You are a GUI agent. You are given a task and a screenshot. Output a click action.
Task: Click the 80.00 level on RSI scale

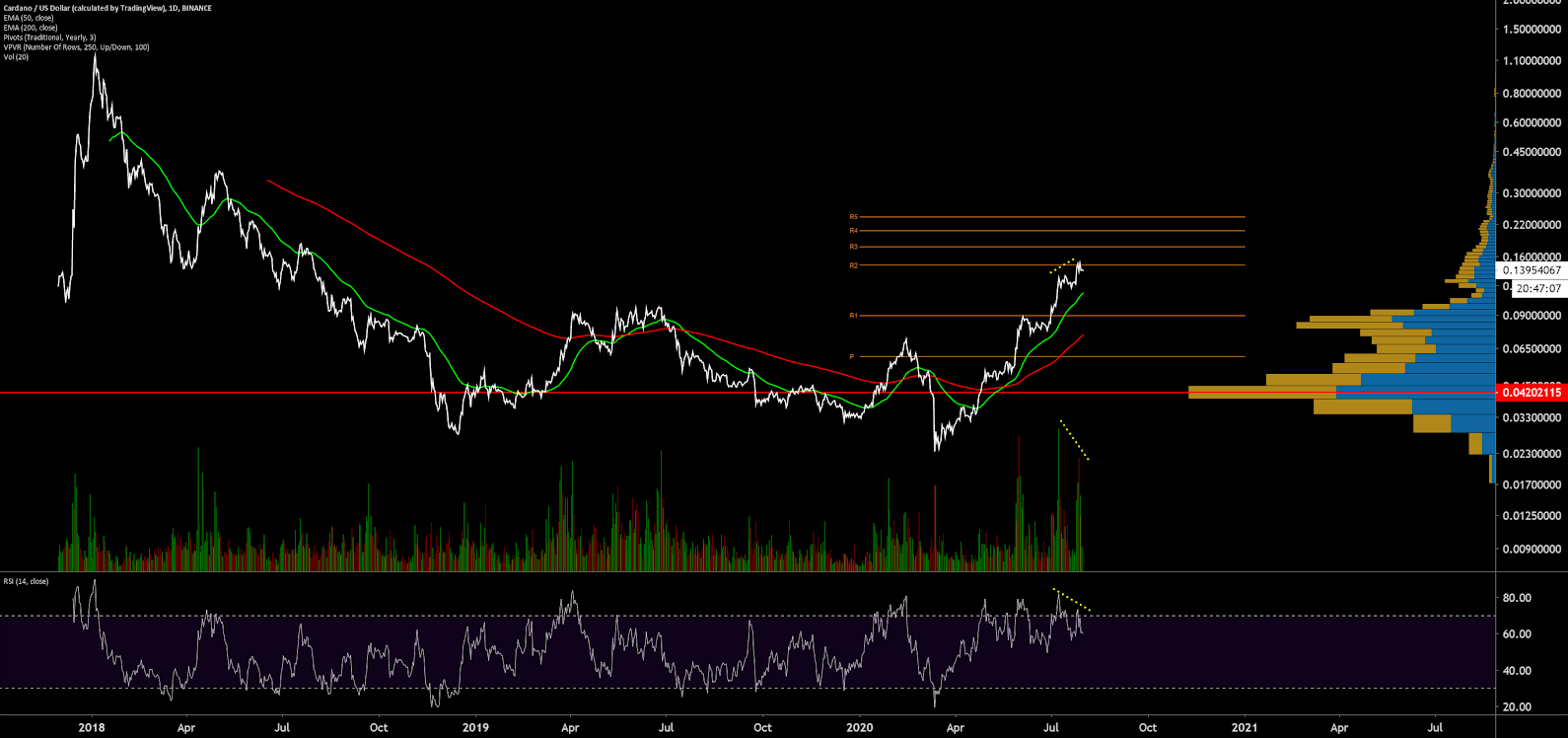click(1517, 598)
